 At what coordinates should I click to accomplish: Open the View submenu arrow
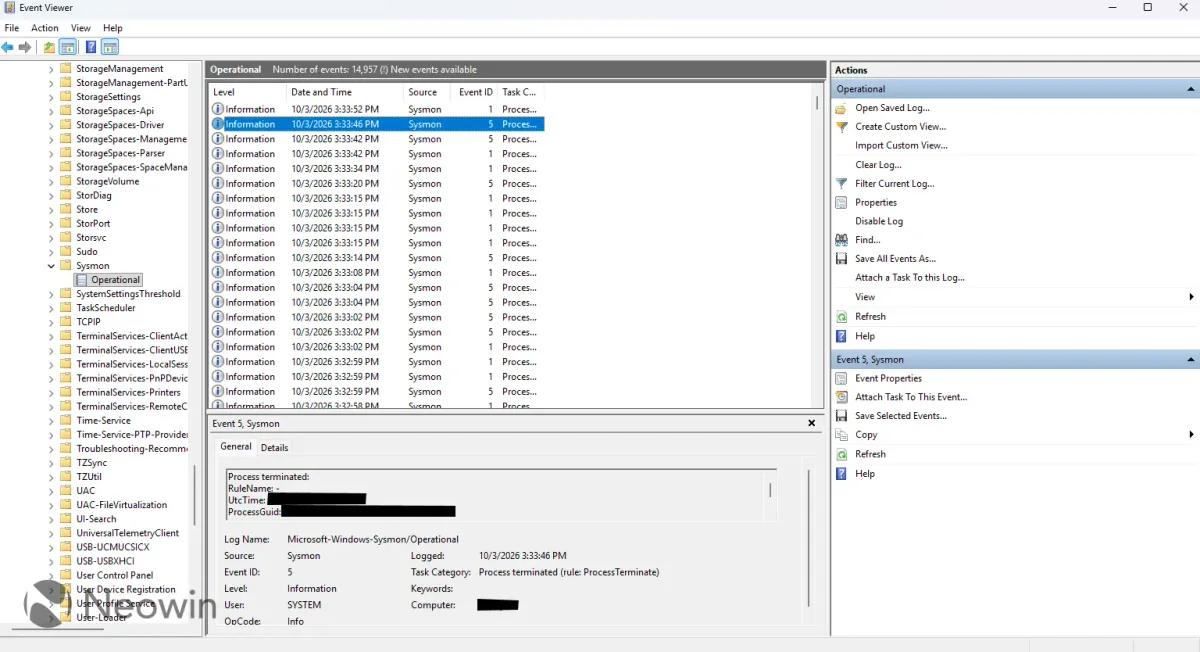1191,297
